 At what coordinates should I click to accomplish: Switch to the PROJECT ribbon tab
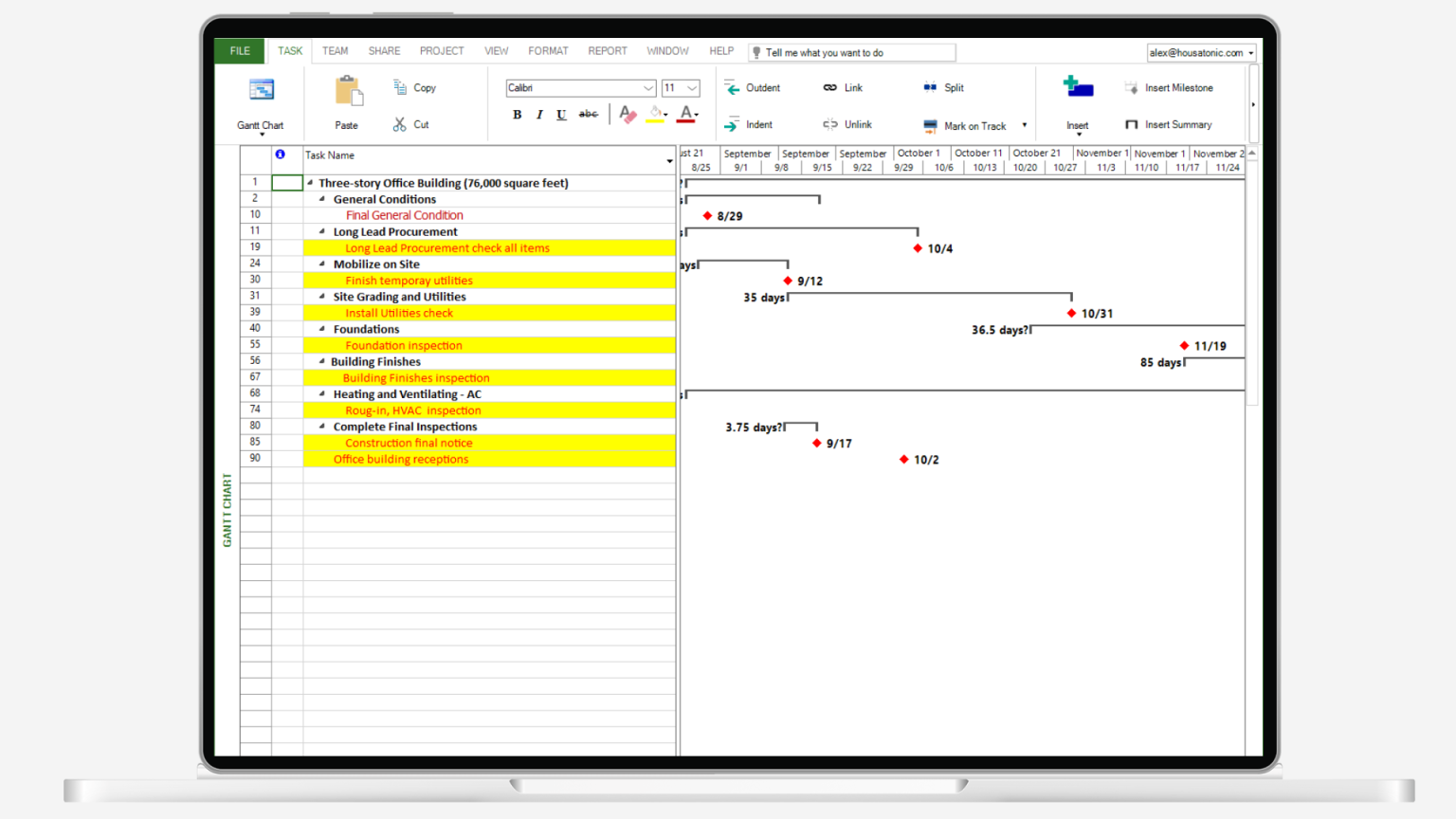(x=442, y=51)
